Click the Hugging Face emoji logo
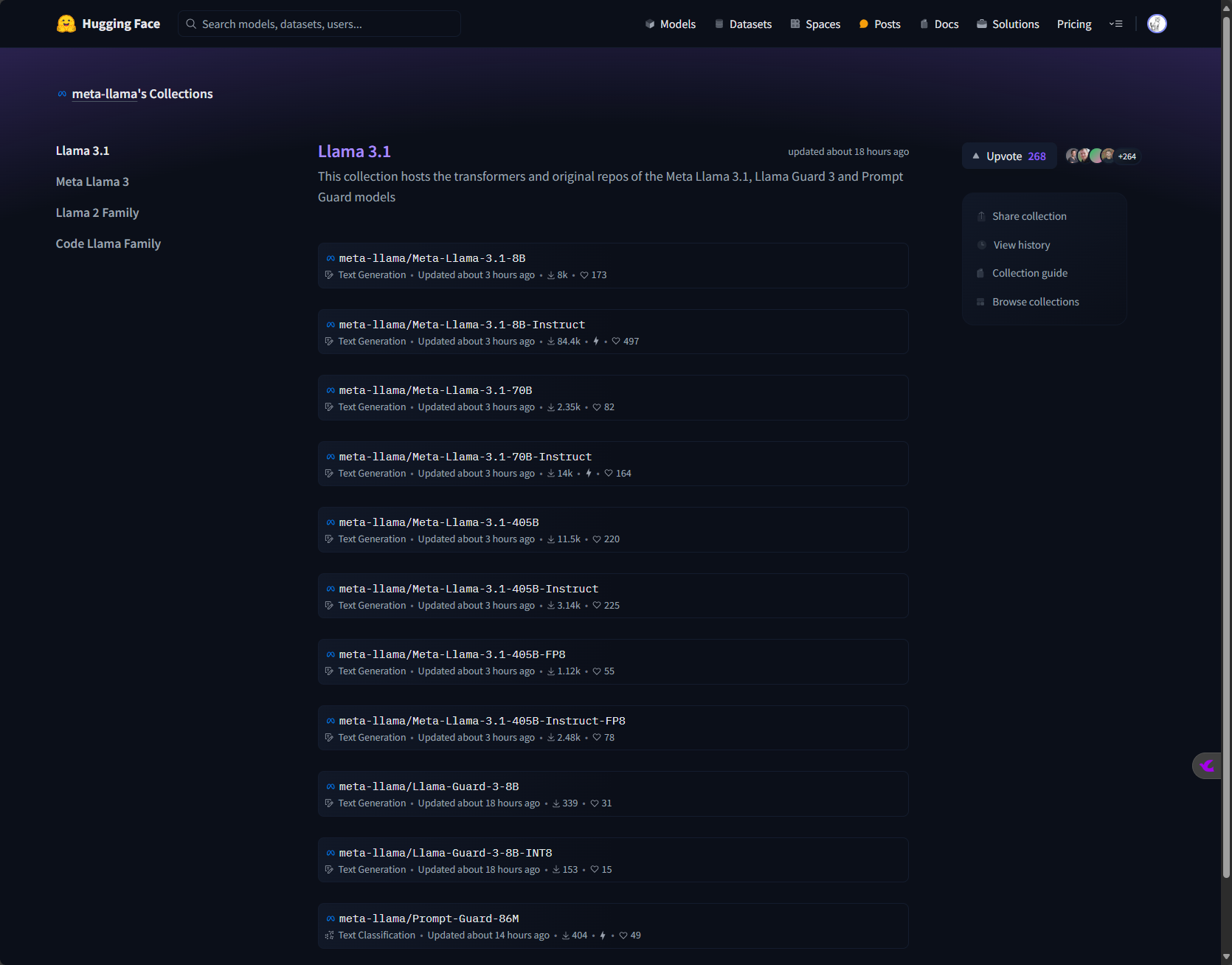The height and width of the screenshot is (965, 1232). pyautogui.click(x=66, y=24)
